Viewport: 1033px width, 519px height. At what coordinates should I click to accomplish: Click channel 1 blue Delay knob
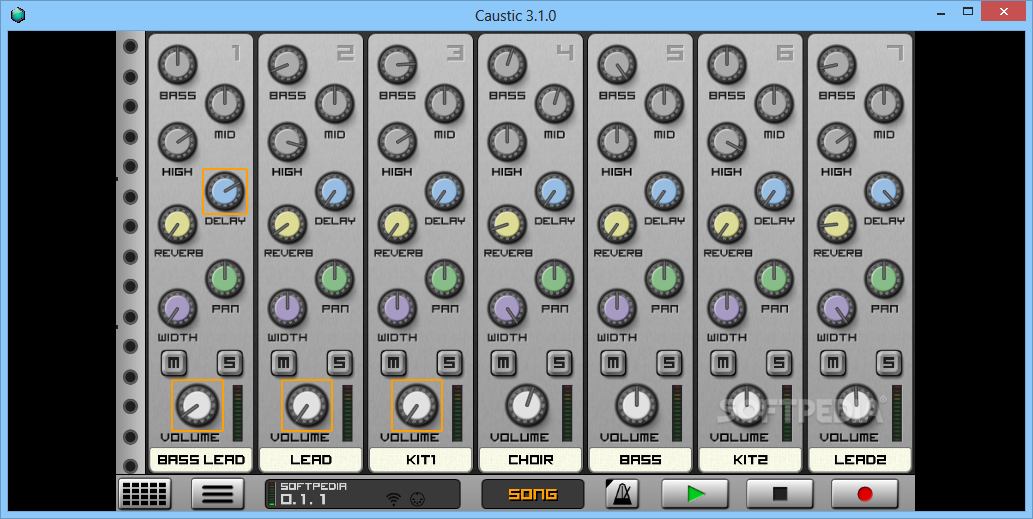coord(225,191)
